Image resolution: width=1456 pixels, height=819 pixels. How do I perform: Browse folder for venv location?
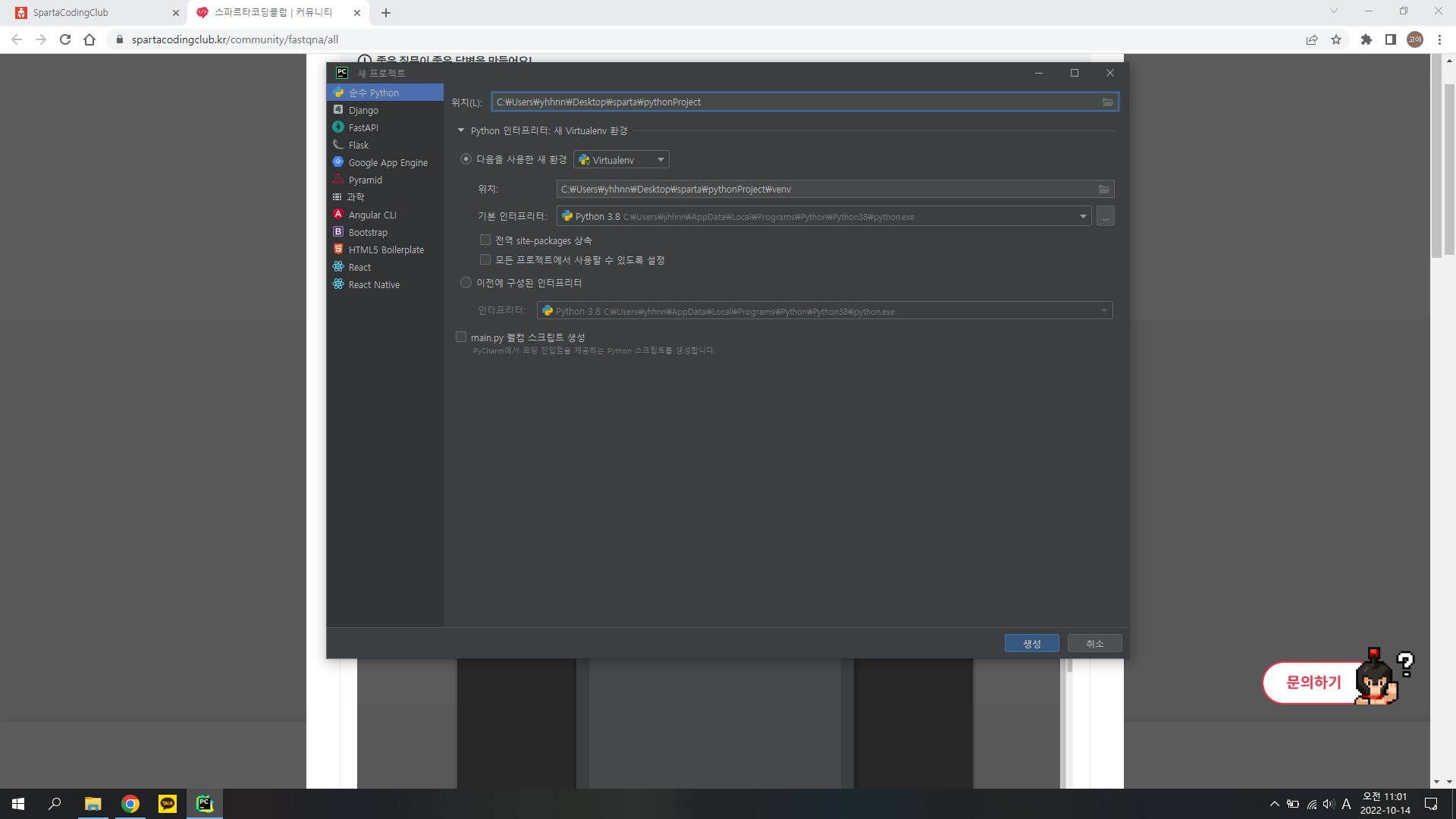click(x=1104, y=190)
